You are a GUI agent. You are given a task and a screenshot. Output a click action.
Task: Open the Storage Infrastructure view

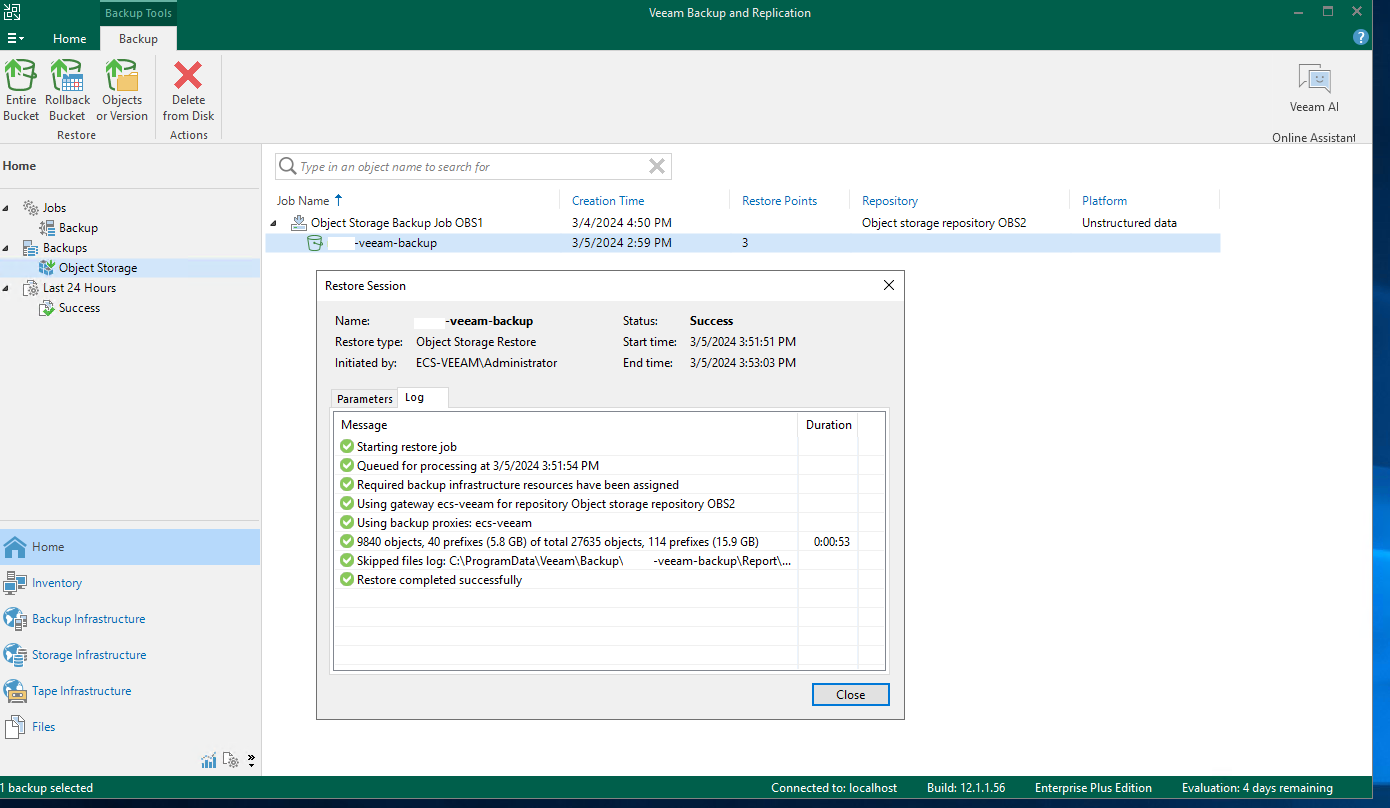(x=130, y=655)
